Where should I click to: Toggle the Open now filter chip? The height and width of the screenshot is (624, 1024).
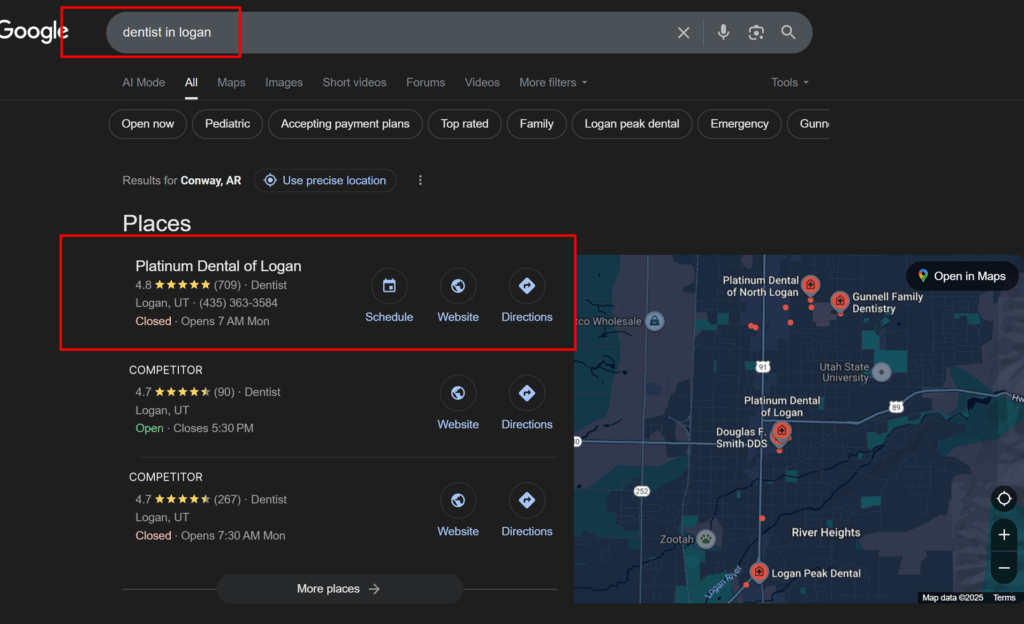148,124
